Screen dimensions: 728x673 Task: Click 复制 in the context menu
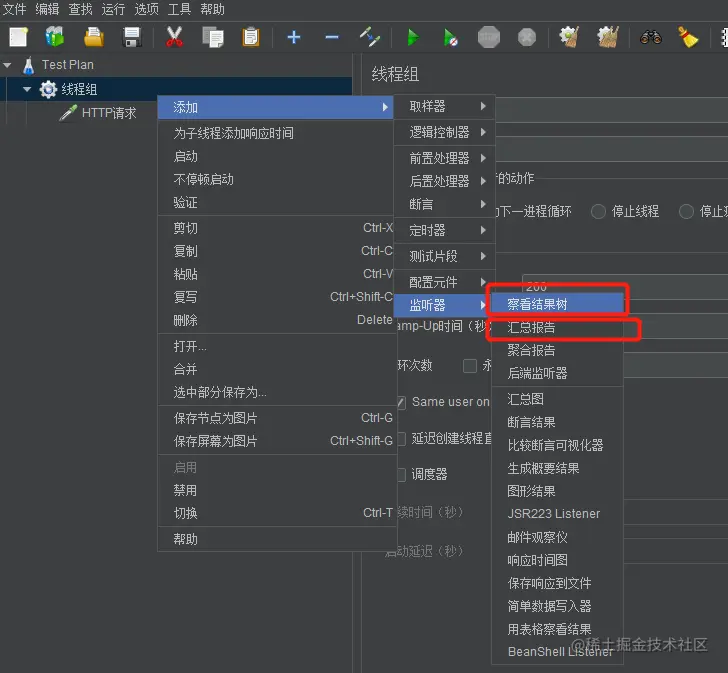pos(277,251)
